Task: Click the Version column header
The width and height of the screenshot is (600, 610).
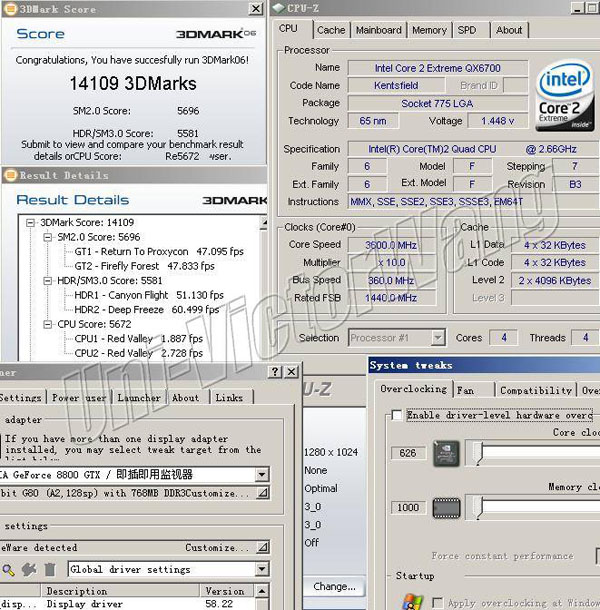Action: (228, 591)
